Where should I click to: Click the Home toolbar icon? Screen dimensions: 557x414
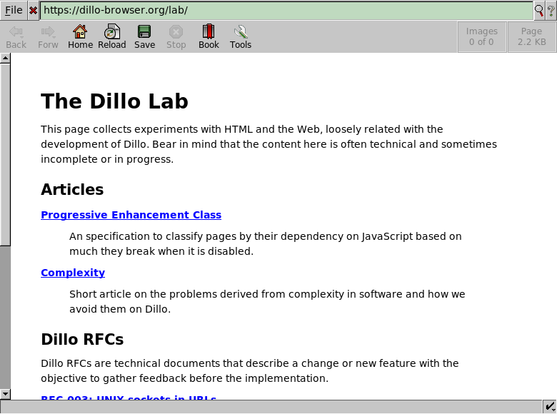(x=80, y=37)
